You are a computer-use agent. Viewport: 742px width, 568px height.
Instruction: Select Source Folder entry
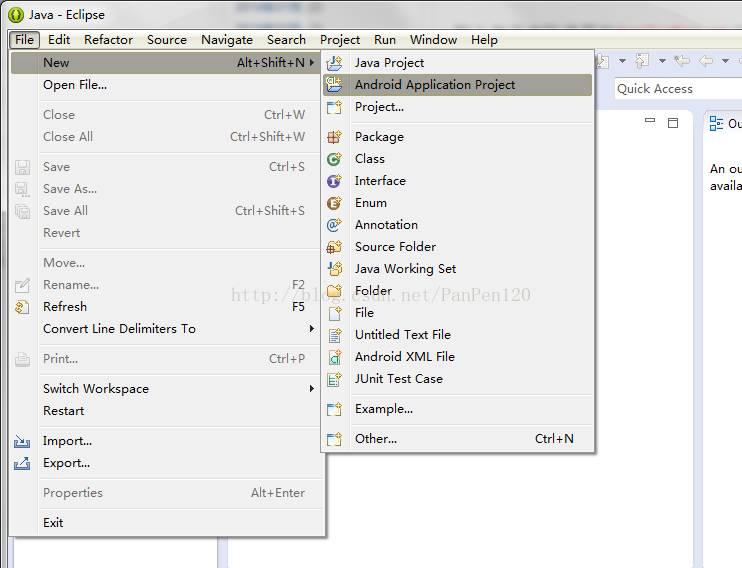click(458, 247)
